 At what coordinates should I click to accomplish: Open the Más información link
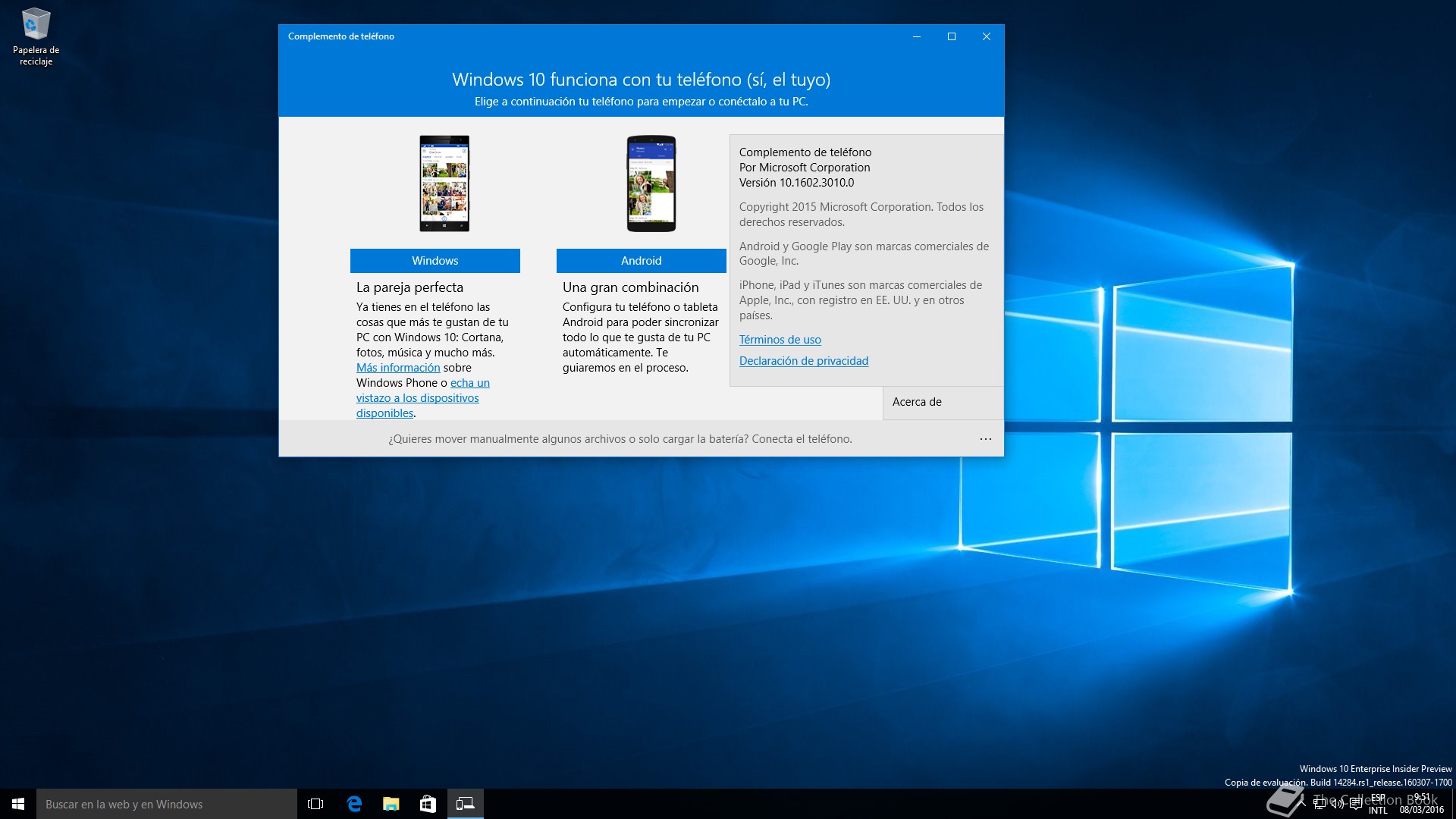click(x=398, y=368)
